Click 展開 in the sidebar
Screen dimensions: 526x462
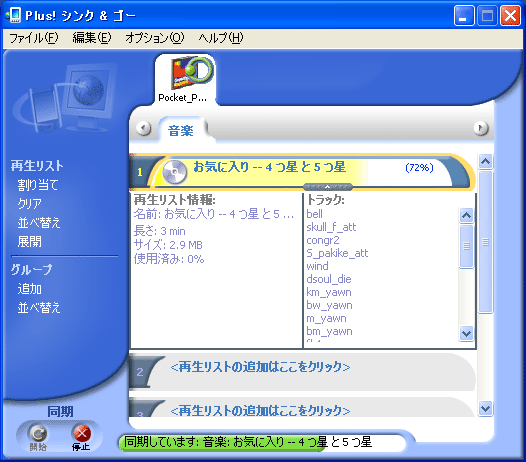30,242
